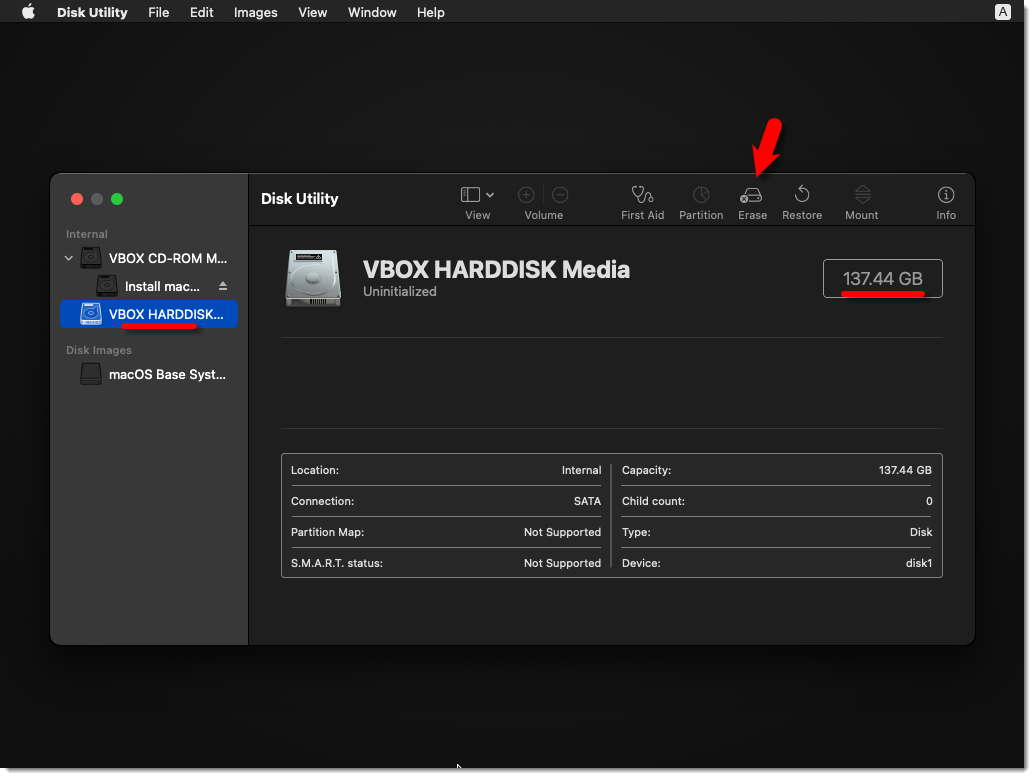Click the Mount toolbar icon
Viewport: 1034px width, 778px height.
pos(862,195)
